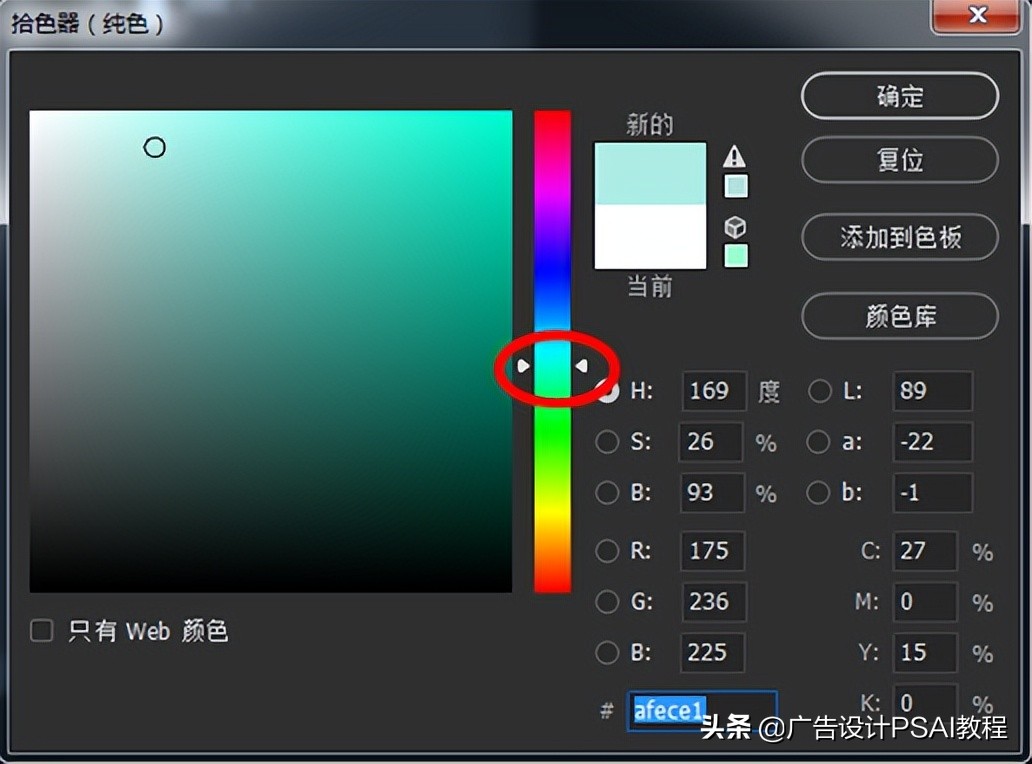
Task: Enable the only Web colors checkbox
Action: click(x=41, y=630)
